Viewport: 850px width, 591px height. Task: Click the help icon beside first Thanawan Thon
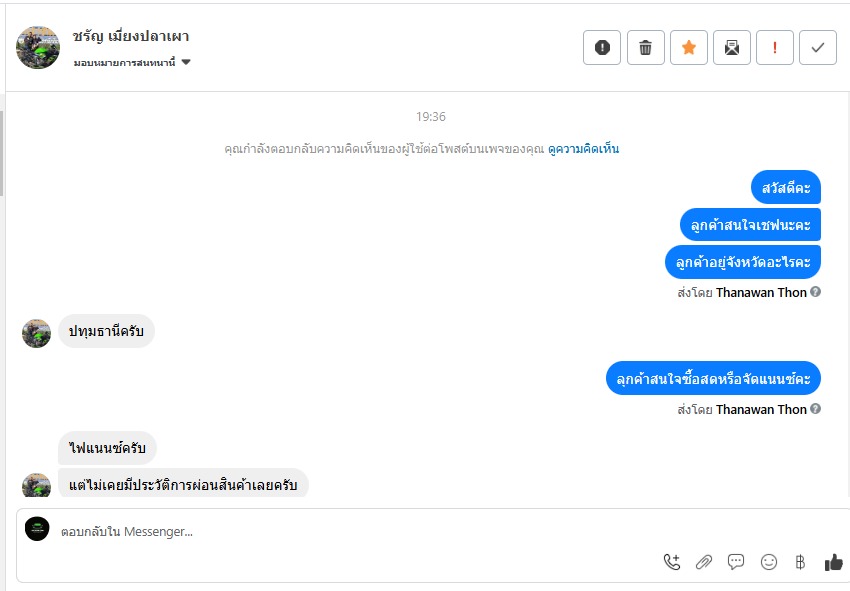tap(816, 292)
